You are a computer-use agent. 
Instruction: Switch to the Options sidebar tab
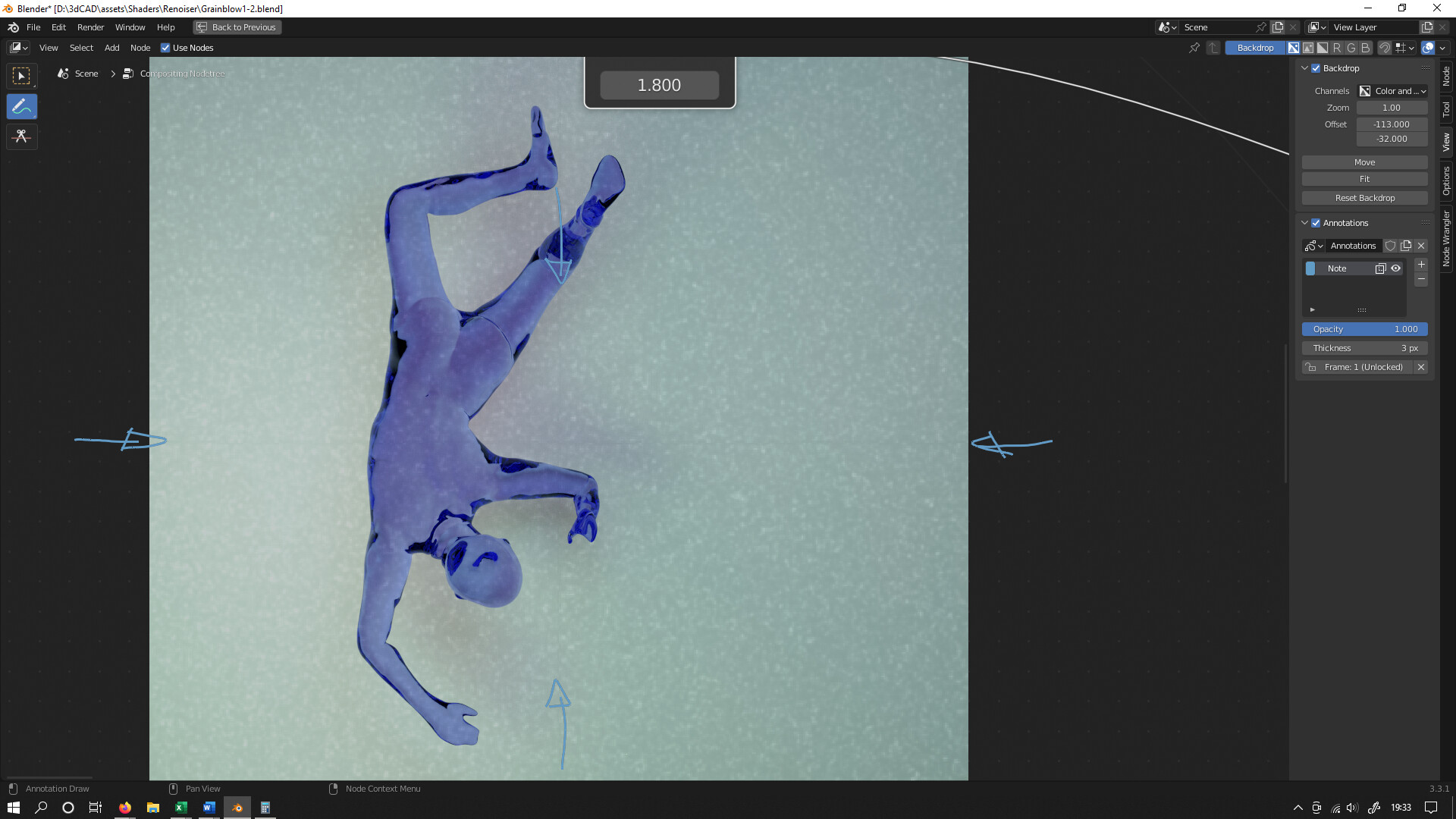1447,180
